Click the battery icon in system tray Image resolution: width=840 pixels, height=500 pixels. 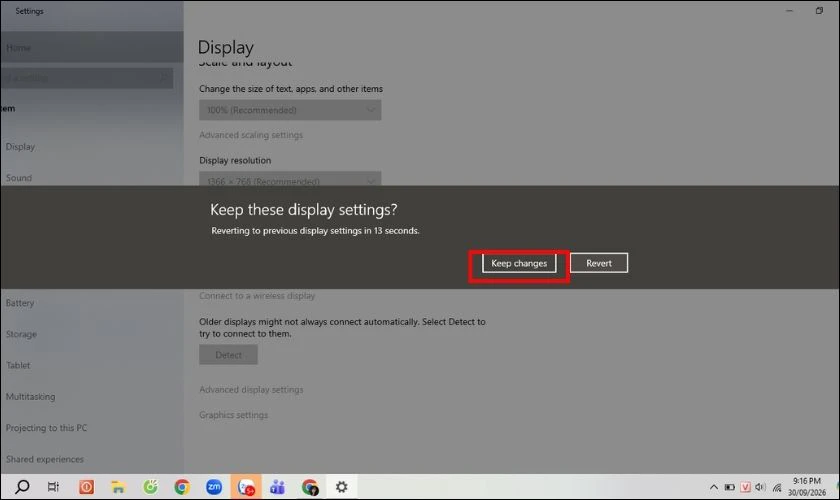pyautogui.click(x=729, y=487)
